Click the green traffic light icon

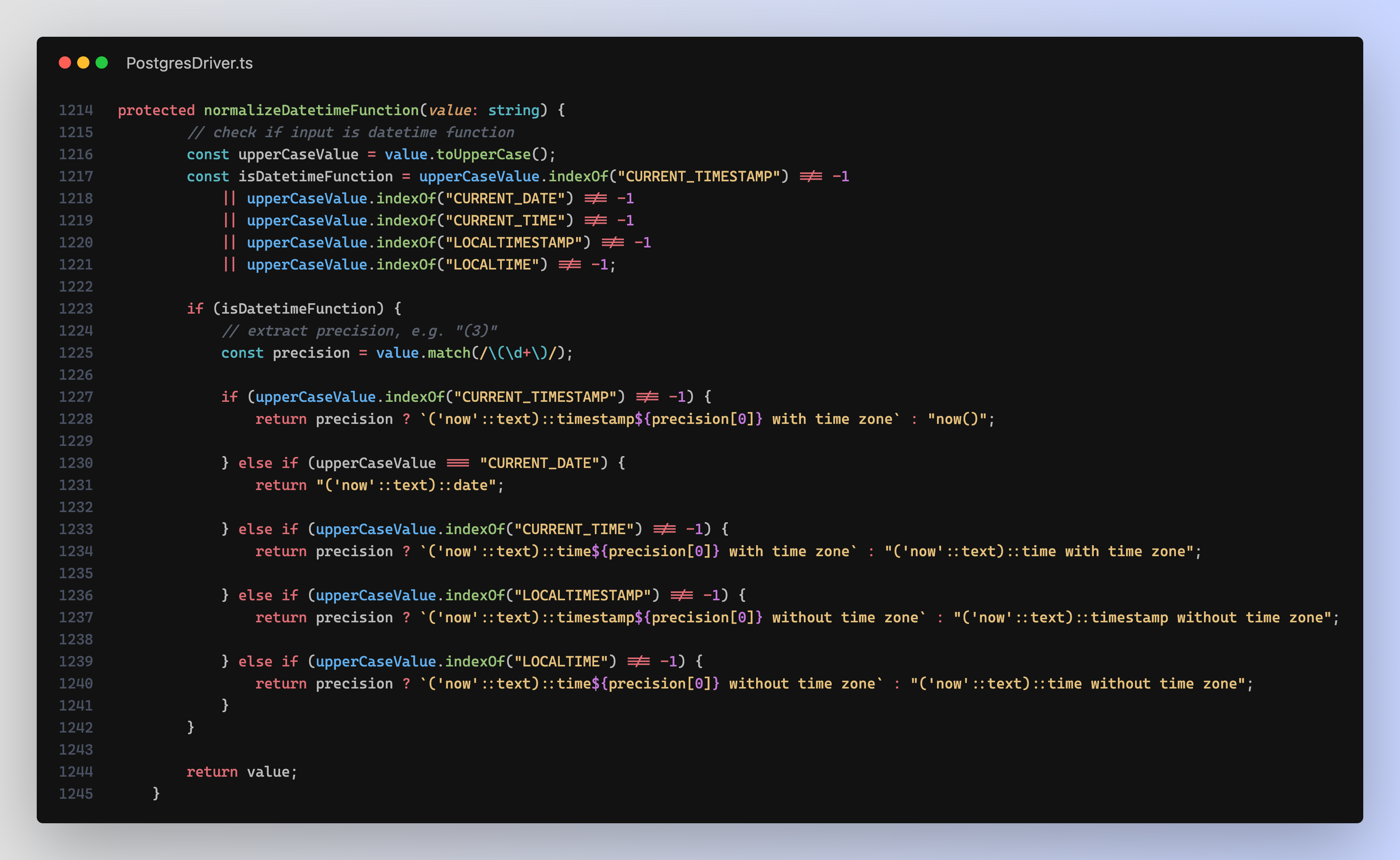tap(102, 63)
